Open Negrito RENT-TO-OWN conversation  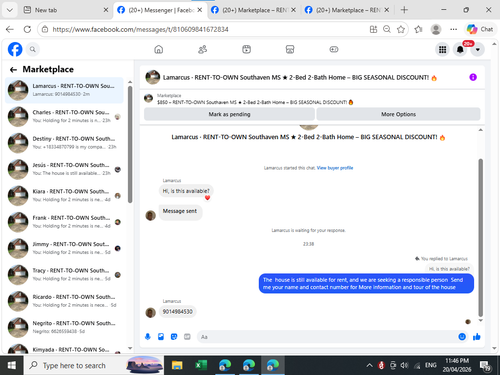[x=64, y=327]
